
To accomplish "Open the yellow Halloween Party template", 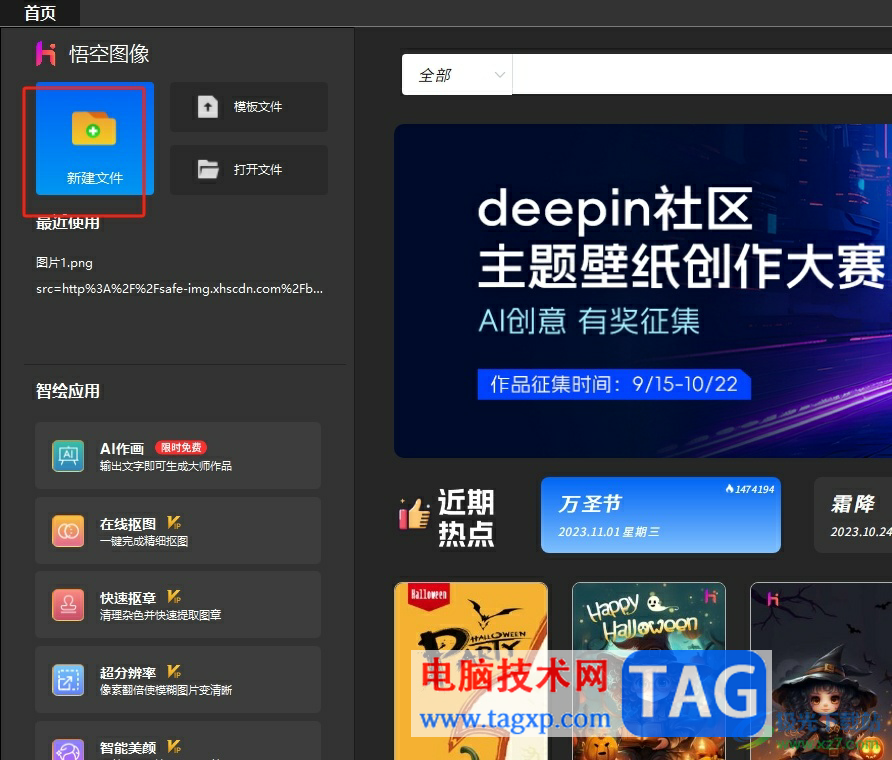I will tap(470, 671).
